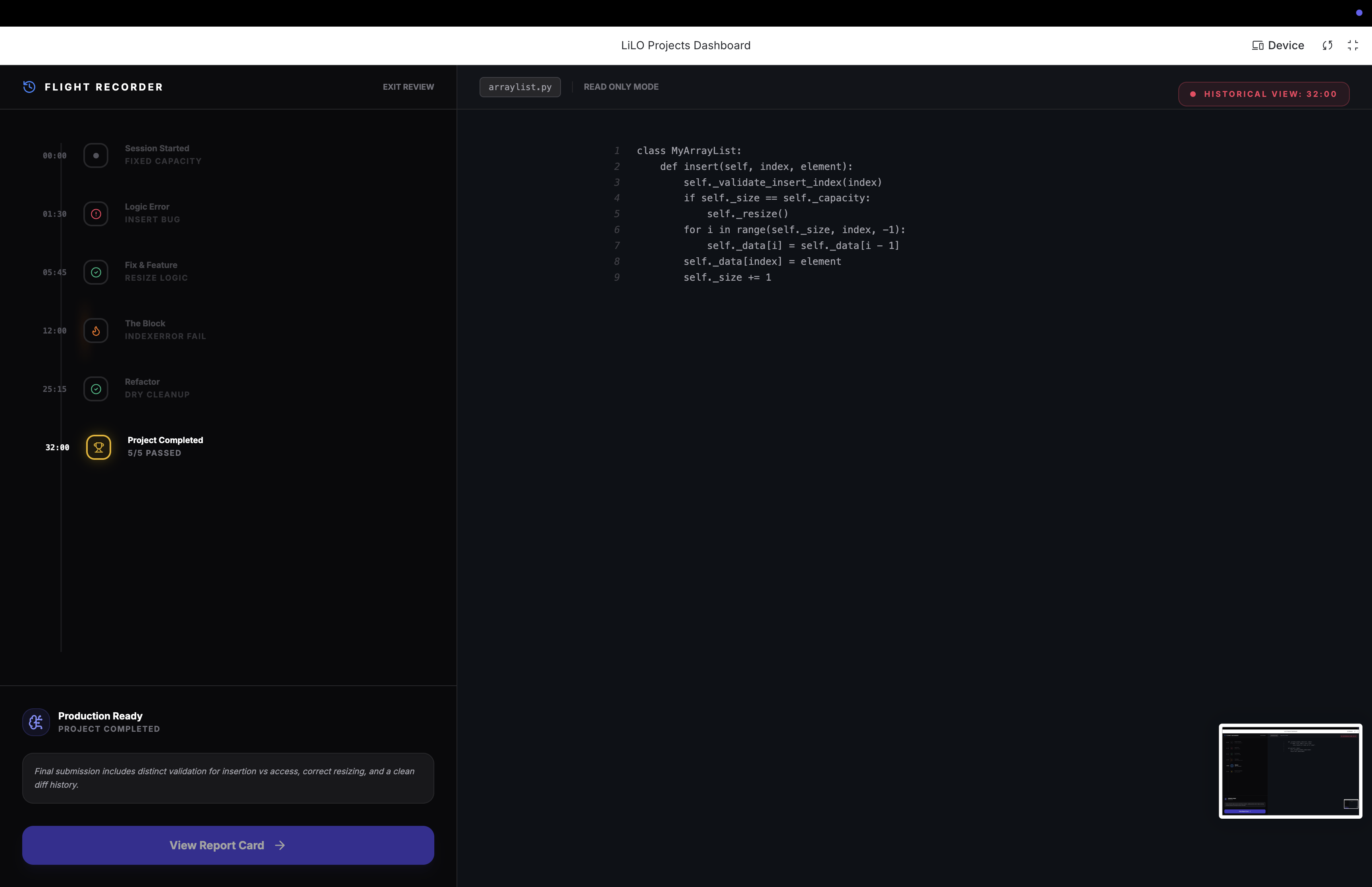Open the View Report Card button
The image size is (1372, 887).
click(228, 845)
